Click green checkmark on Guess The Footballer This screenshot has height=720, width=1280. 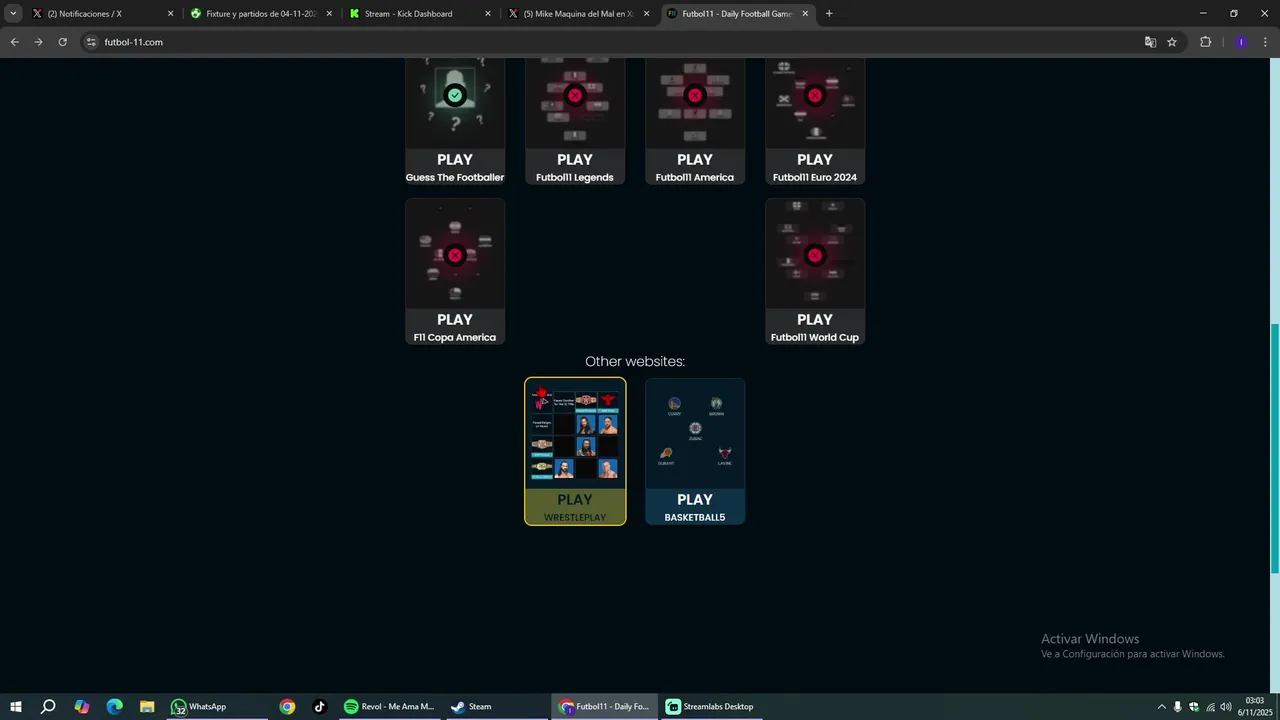coord(455,95)
